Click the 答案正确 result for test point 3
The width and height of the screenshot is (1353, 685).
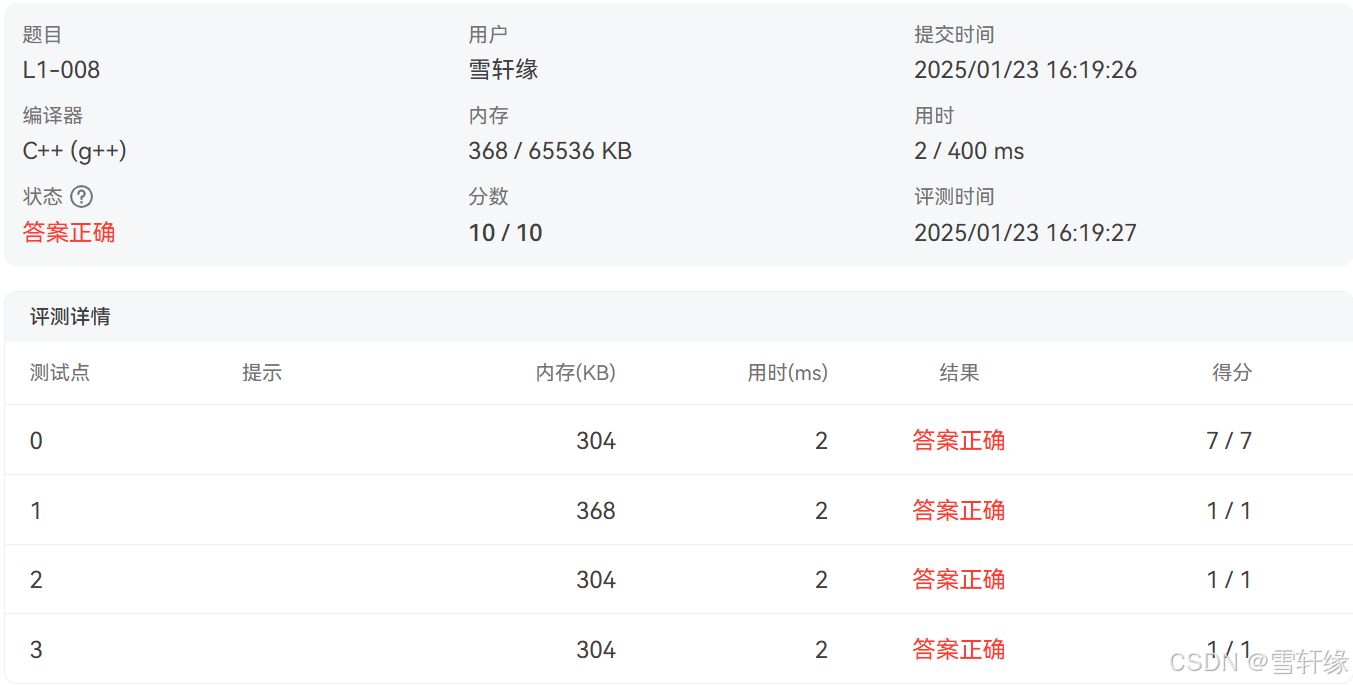[958, 648]
